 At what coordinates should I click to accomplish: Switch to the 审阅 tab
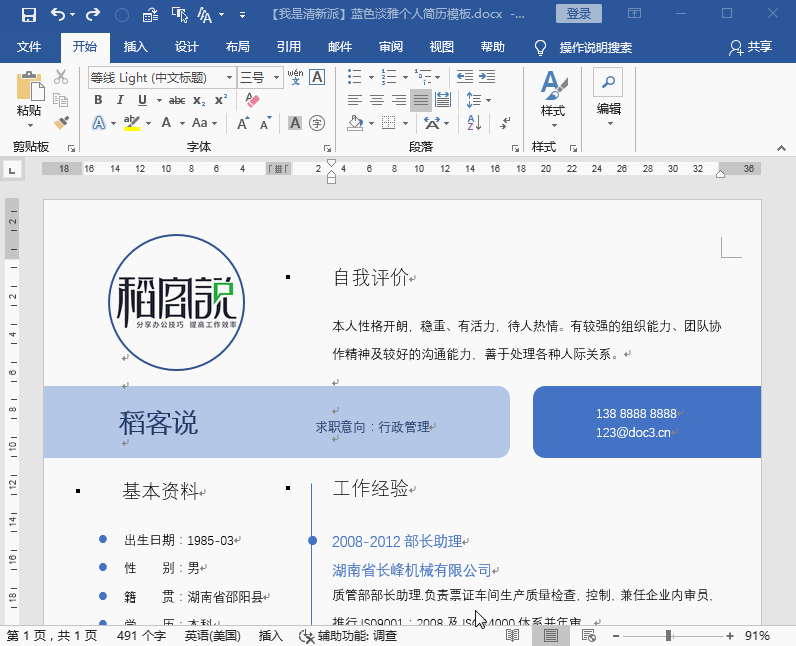pos(391,47)
